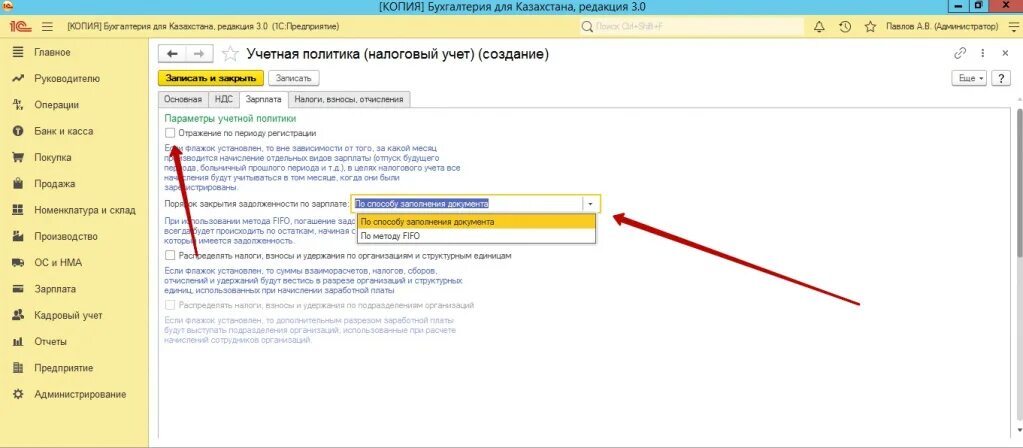Click the global search field
The width and height of the screenshot is (1023, 448).
click(x=692, y=27)
